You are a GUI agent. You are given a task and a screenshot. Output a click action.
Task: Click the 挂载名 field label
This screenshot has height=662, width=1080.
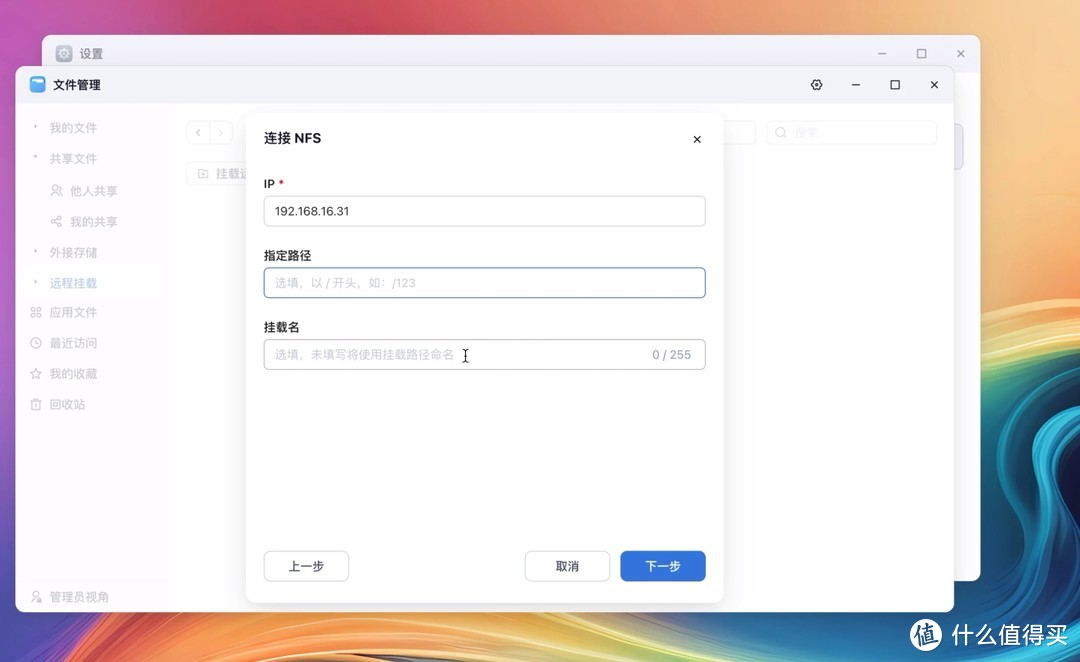282,327
